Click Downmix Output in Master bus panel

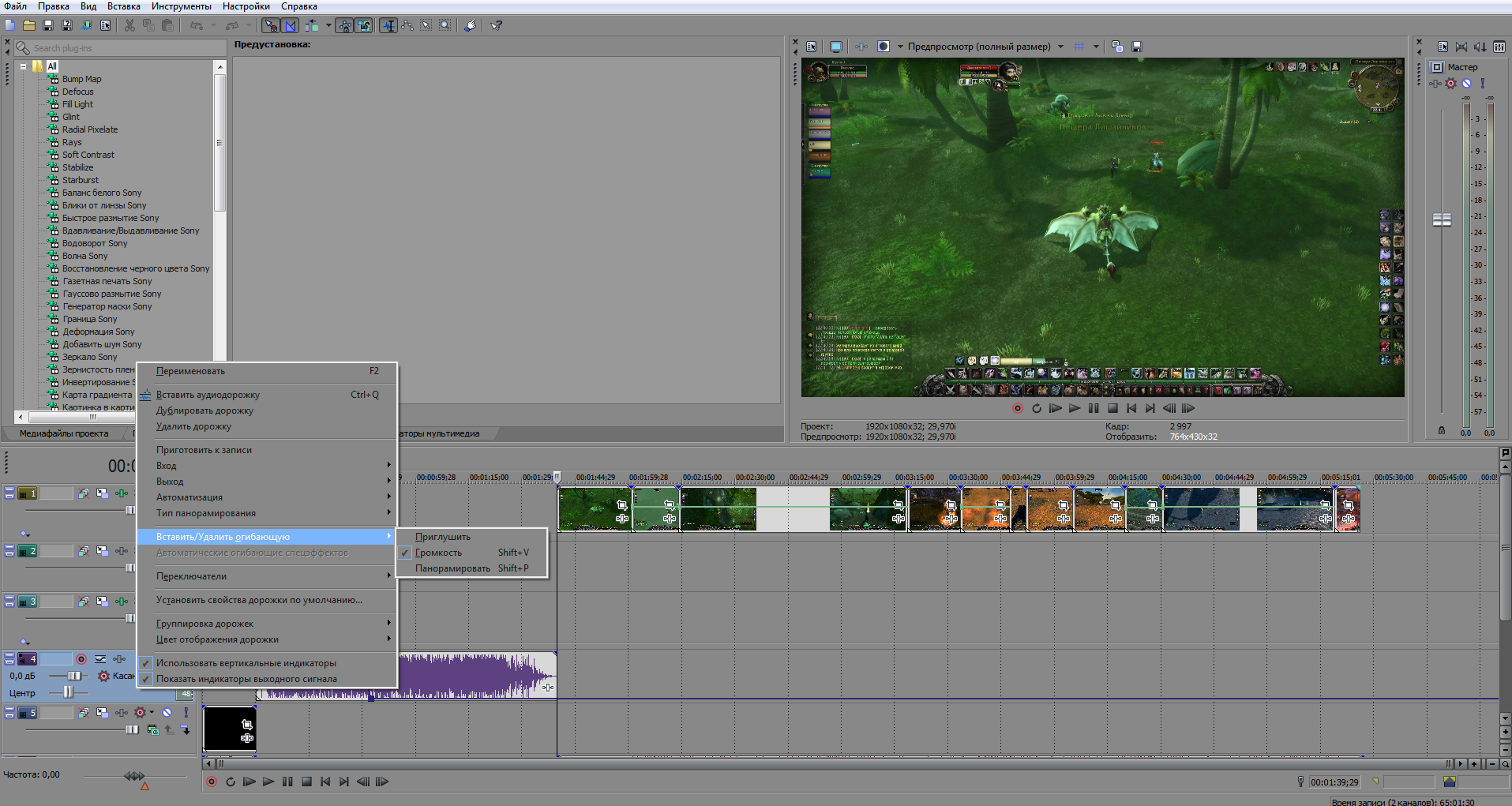(x=1461, y=47)
